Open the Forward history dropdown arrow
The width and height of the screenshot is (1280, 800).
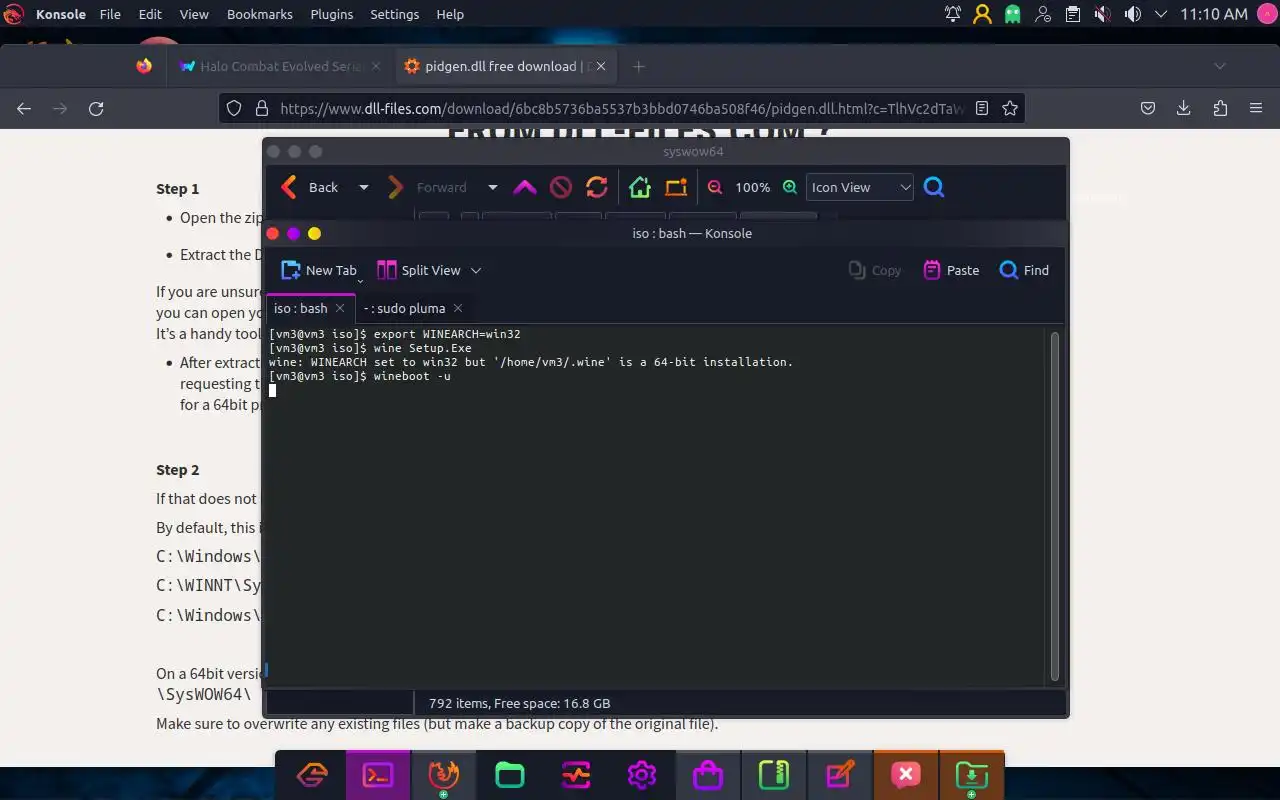(x=492, y=187)
